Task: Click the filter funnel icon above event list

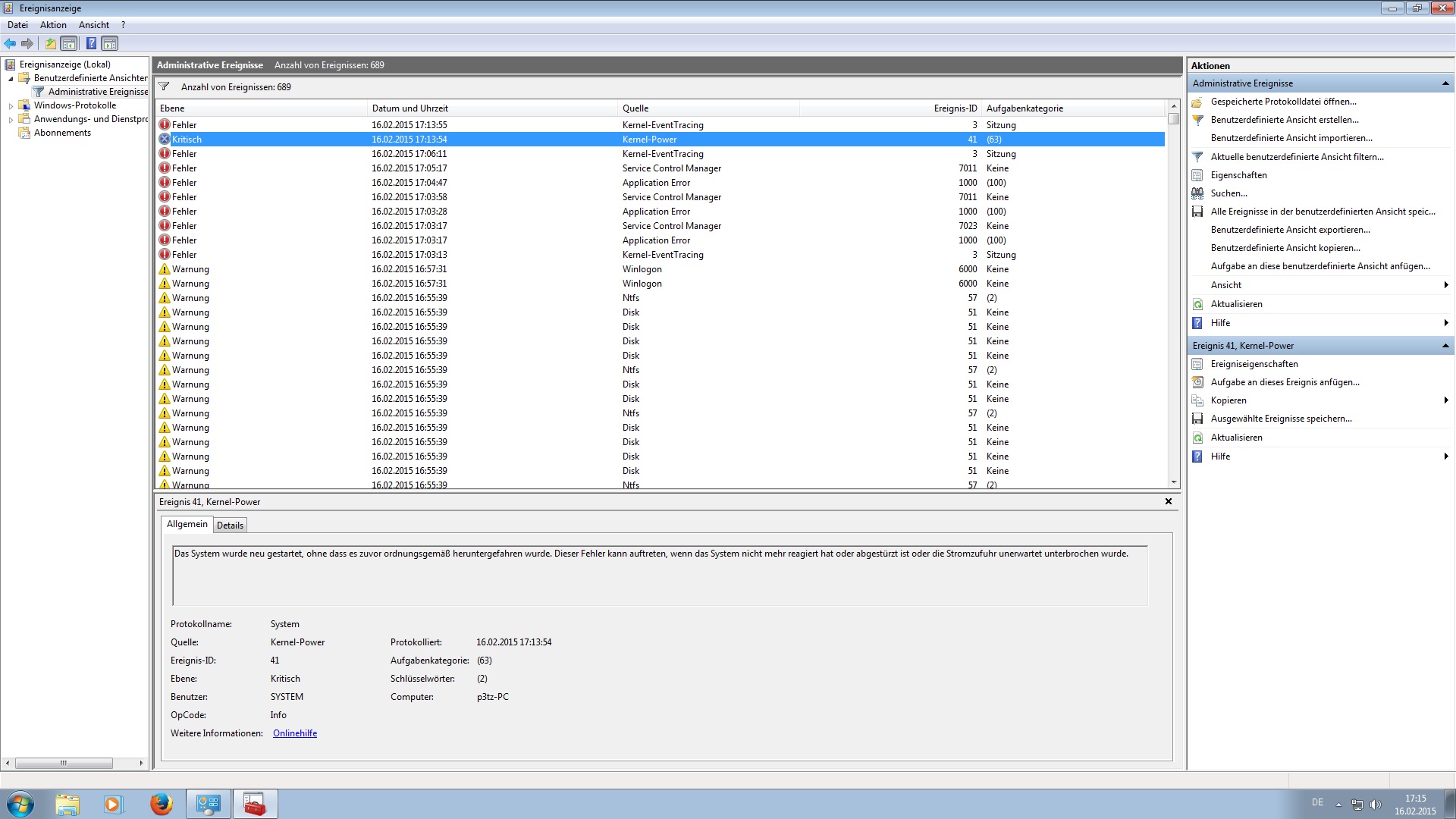Action: [164, 86]
